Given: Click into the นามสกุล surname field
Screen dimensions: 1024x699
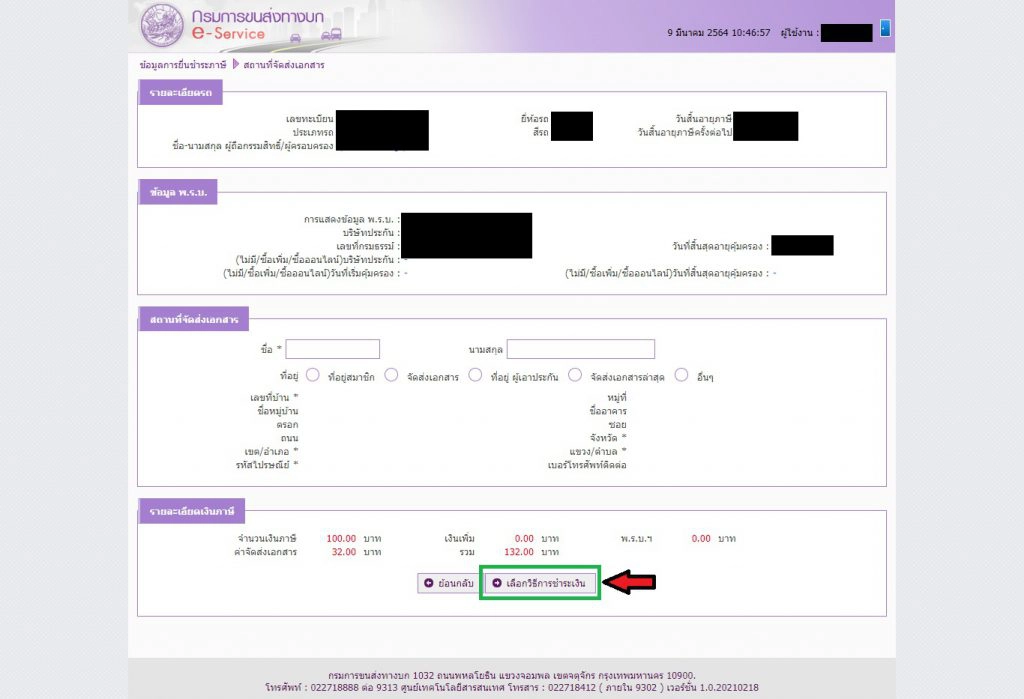Looking at the screenshot, I should coord(580,349).
